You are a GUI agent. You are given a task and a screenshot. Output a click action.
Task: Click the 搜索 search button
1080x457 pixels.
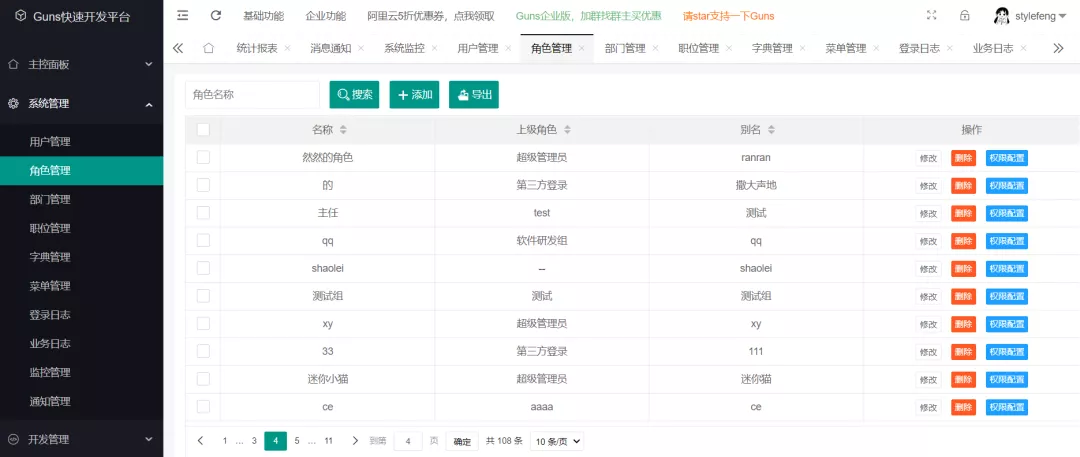click(x=354, y=94)
